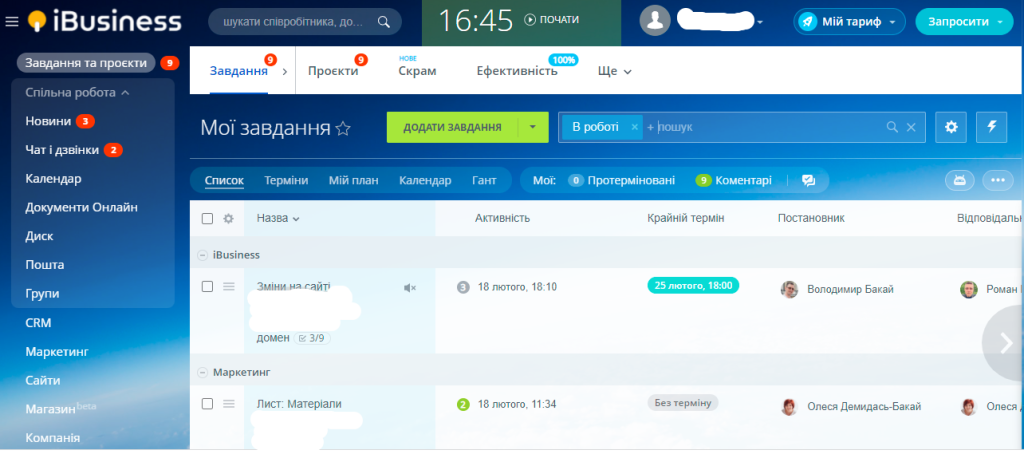Open Документи Онлайн in sidebar

(x=82, y=207)
